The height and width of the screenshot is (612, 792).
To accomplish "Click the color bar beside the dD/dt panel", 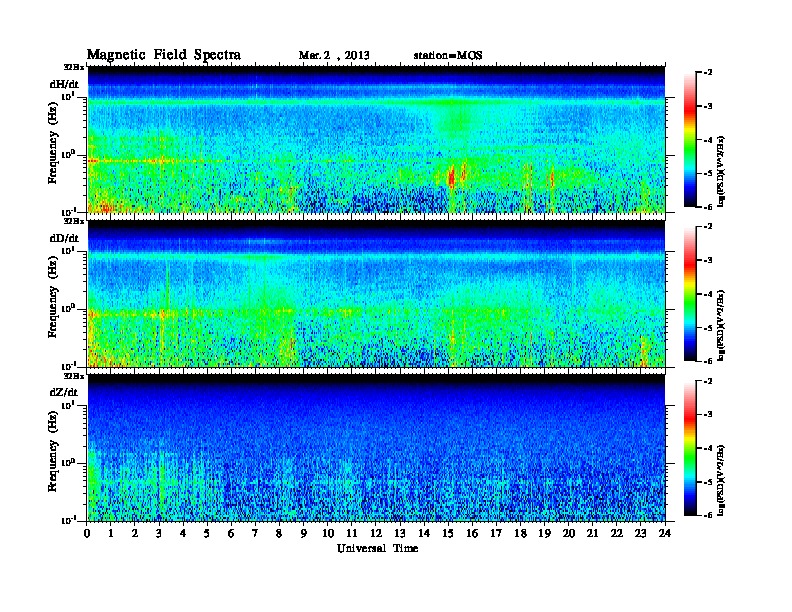I will 690,293.
